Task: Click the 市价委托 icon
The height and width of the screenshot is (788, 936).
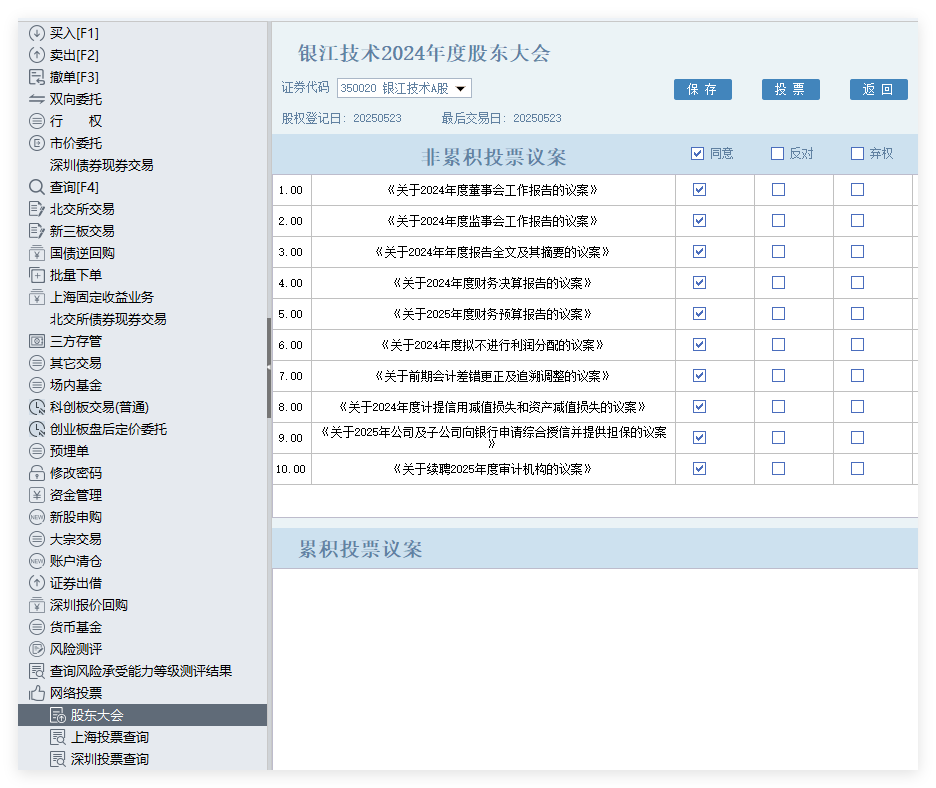Action: click(37, 143)
